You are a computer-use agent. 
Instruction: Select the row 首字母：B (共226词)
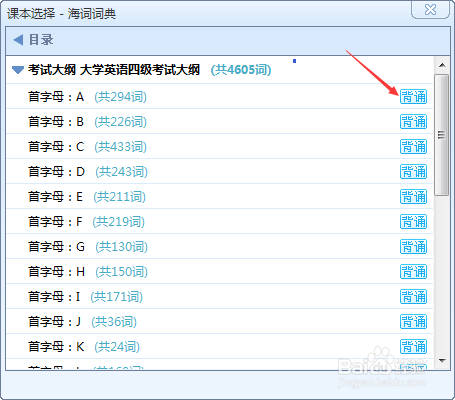coord(220,122)
